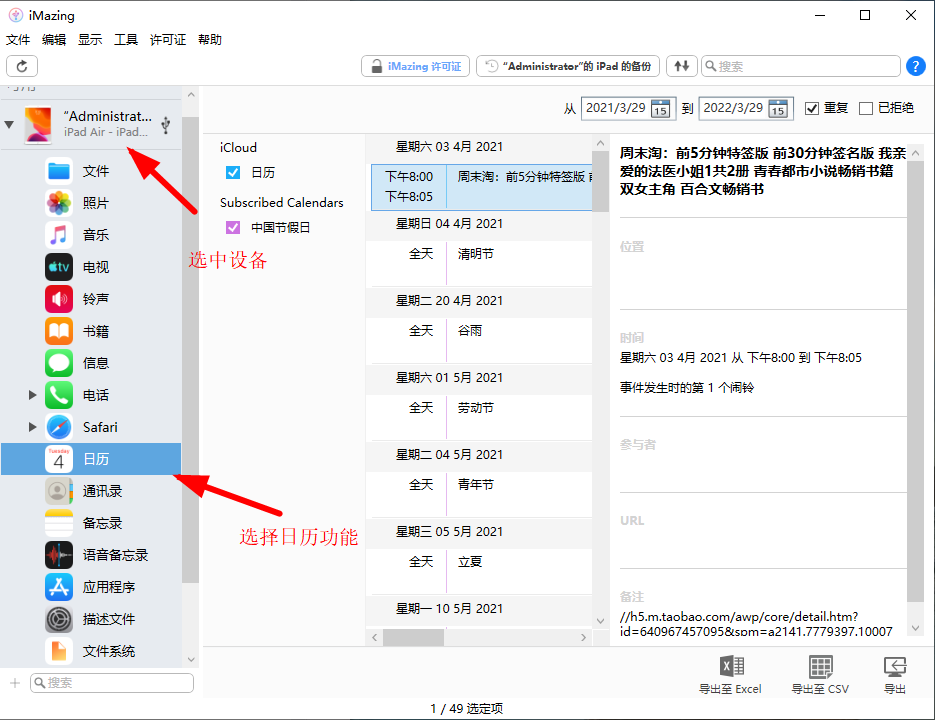Image resolution: width=935 pixels, height=720 pixels.
Task: Click the detail pane scroll up arrow
Action: tap(915, 153)
